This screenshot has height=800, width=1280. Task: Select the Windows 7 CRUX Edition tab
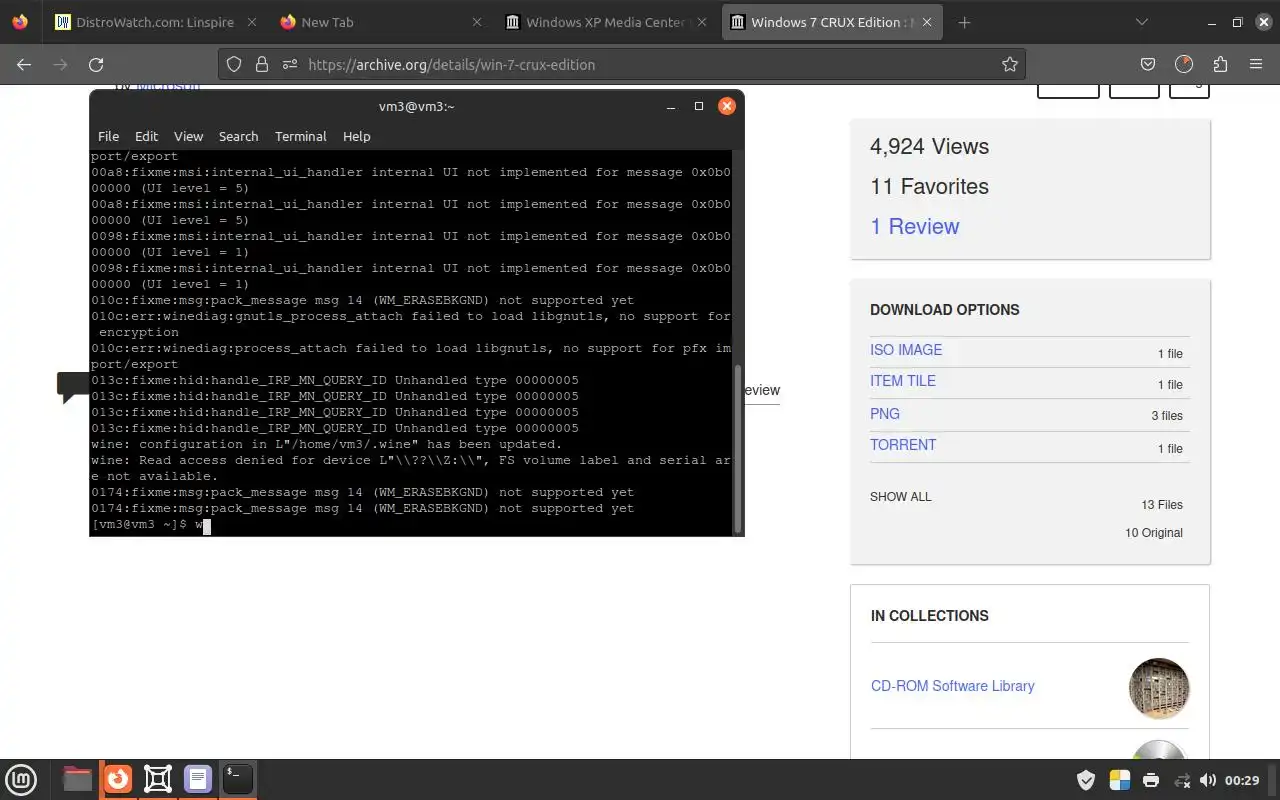coord(833,22)
